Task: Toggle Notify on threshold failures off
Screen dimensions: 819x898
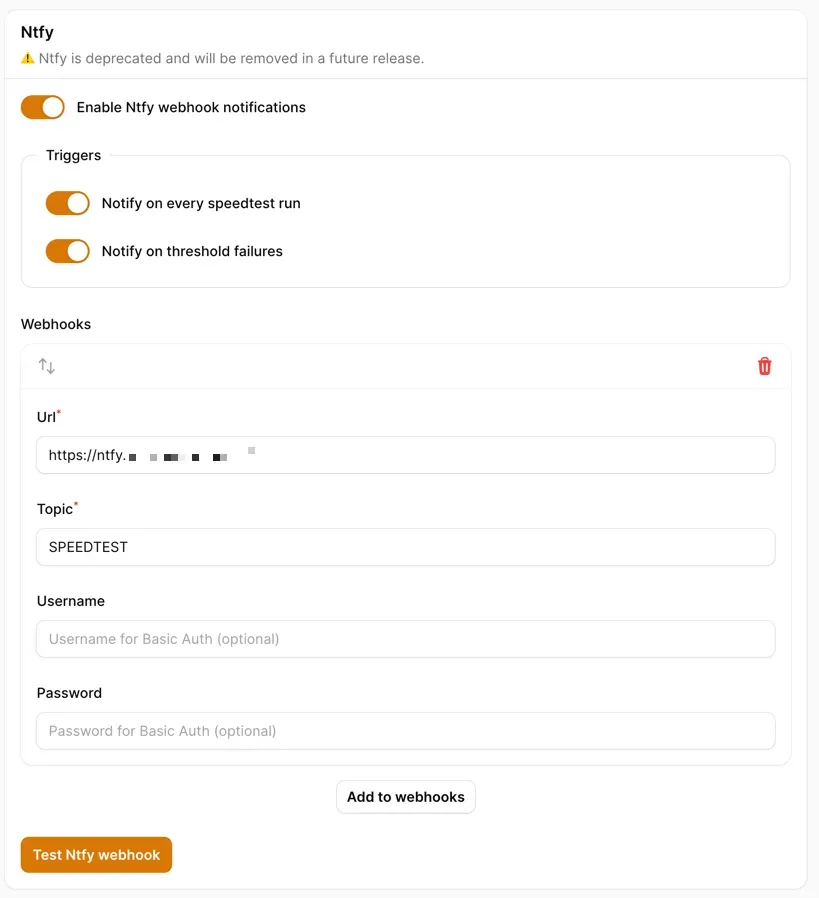Action: point(67,251)
